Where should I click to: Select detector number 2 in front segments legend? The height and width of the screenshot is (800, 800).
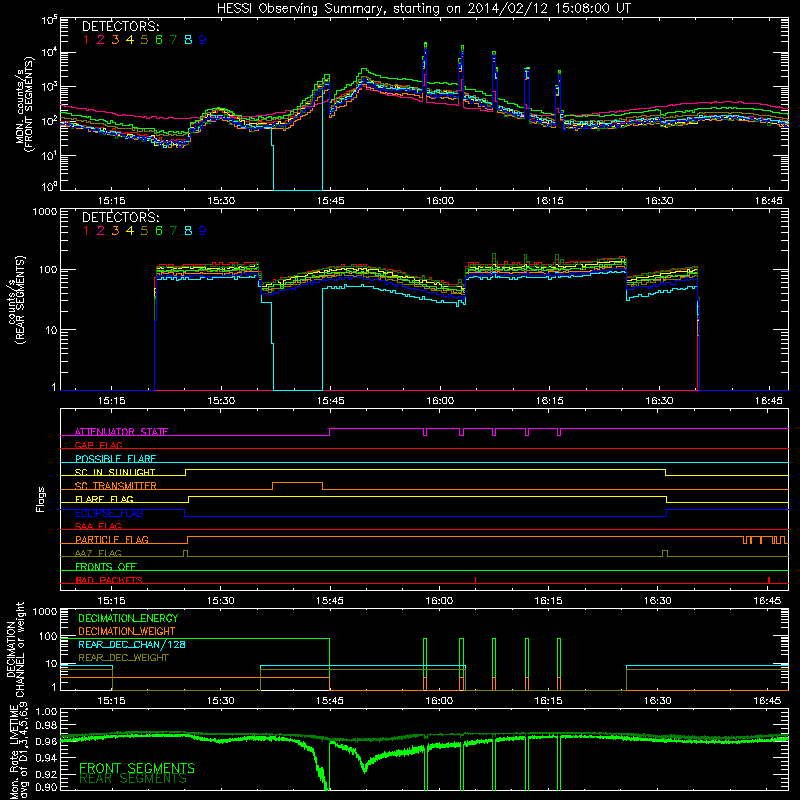101,40
